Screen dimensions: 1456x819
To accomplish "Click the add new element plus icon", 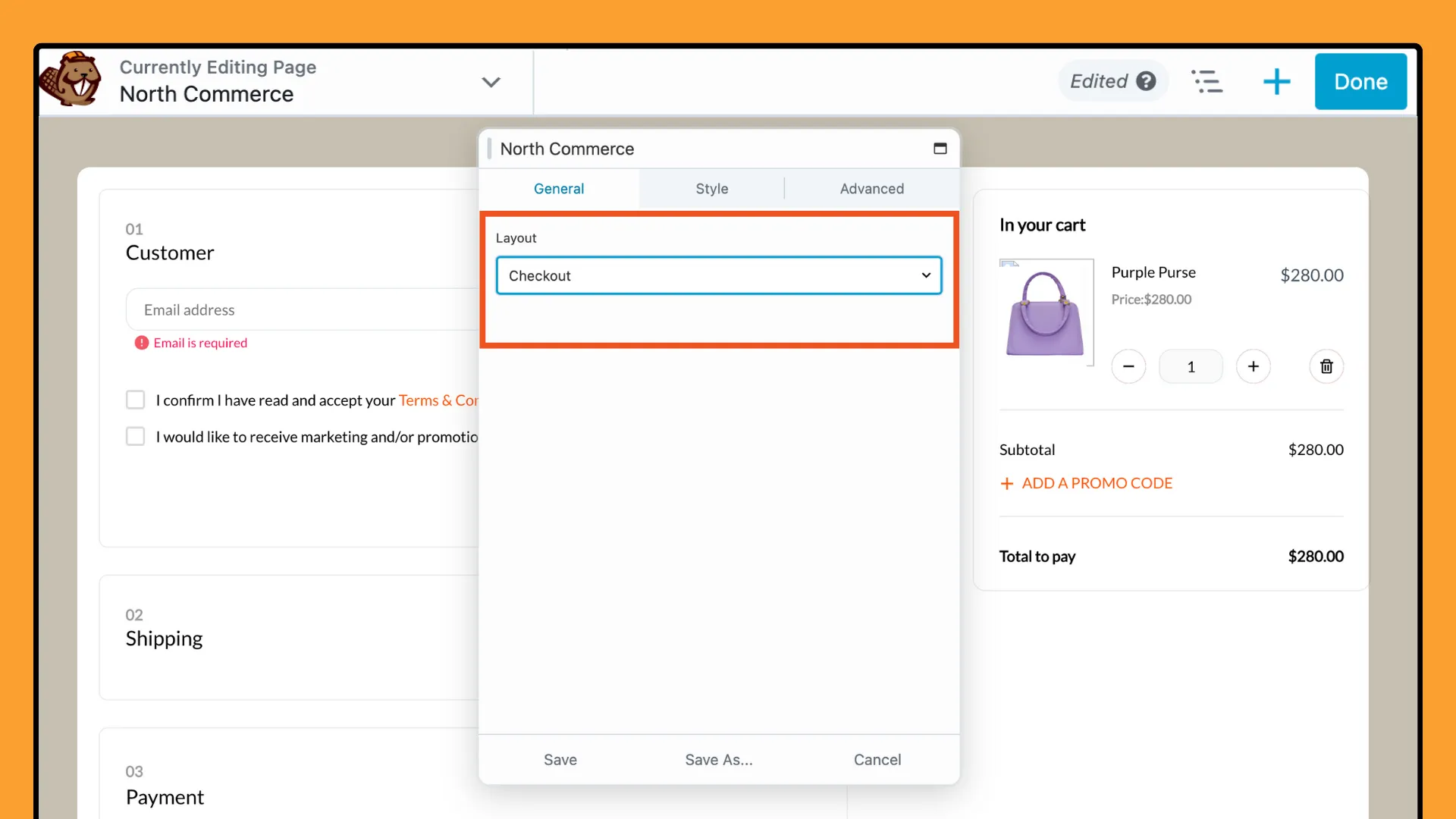I will click(x=1277, y=81).
